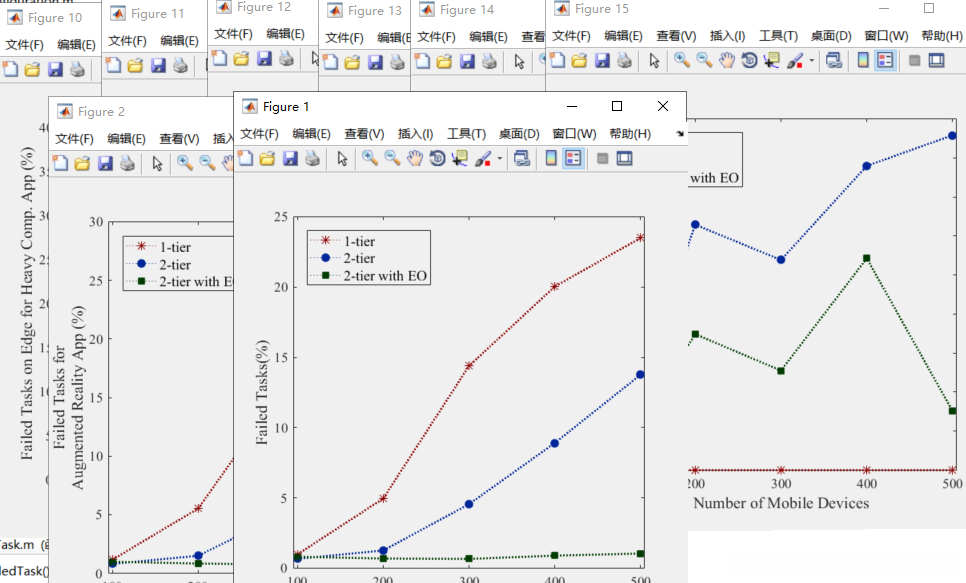
Task: Open 编辑(E) menu in Figure 1
Action: pyautogui.click(x=311, y=134)
